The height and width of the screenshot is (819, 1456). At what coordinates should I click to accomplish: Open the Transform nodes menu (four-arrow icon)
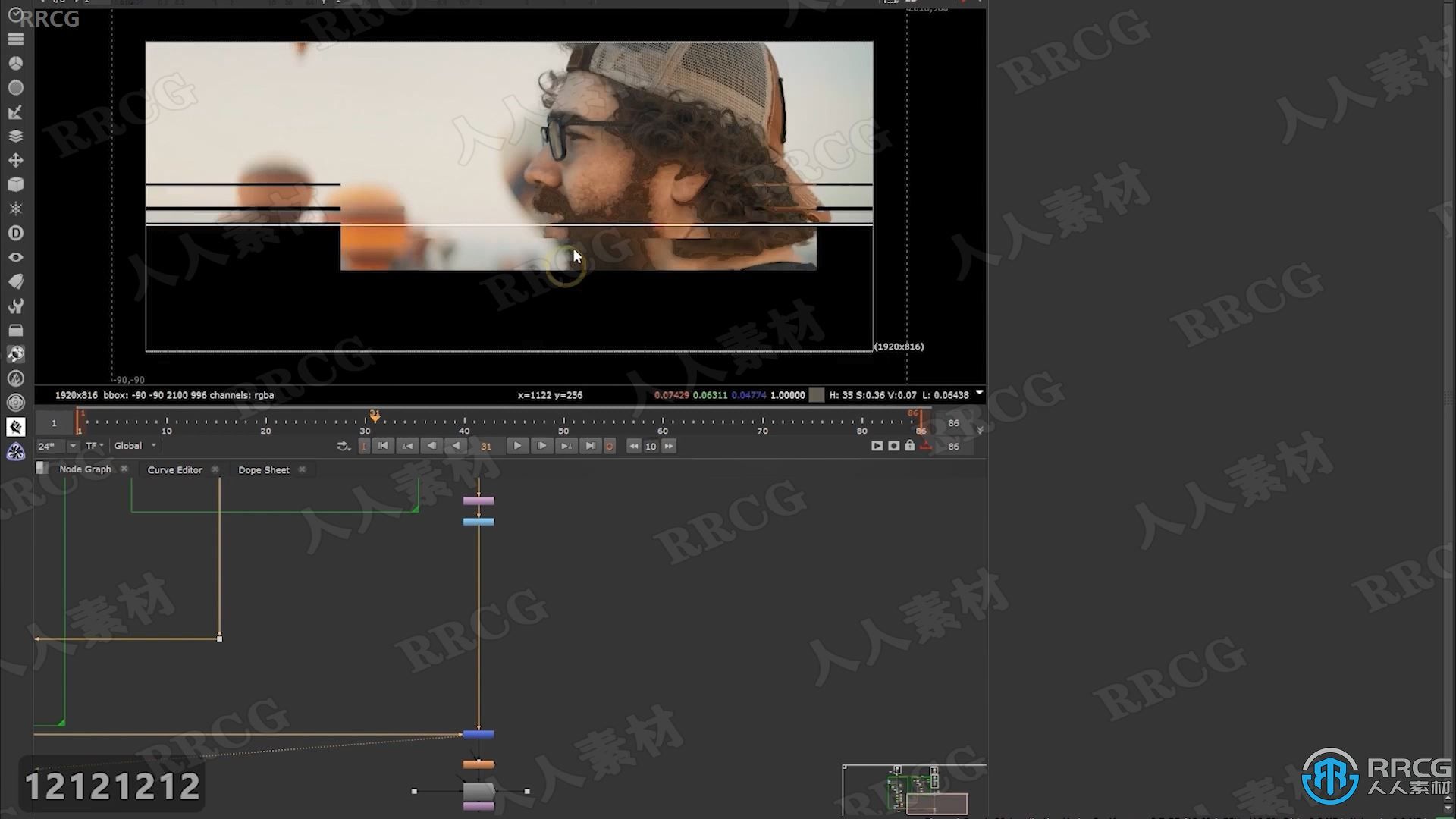15,161
